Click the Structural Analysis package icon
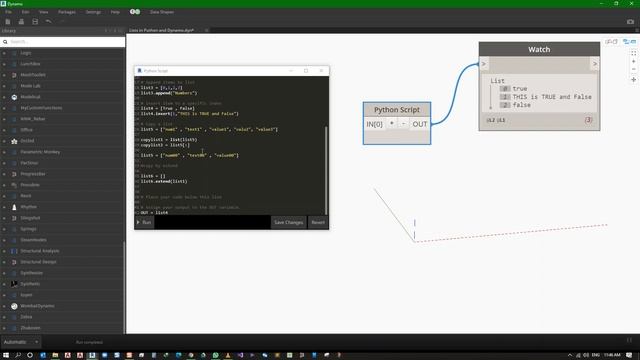640x360 pixels. (x=14, y=251)
